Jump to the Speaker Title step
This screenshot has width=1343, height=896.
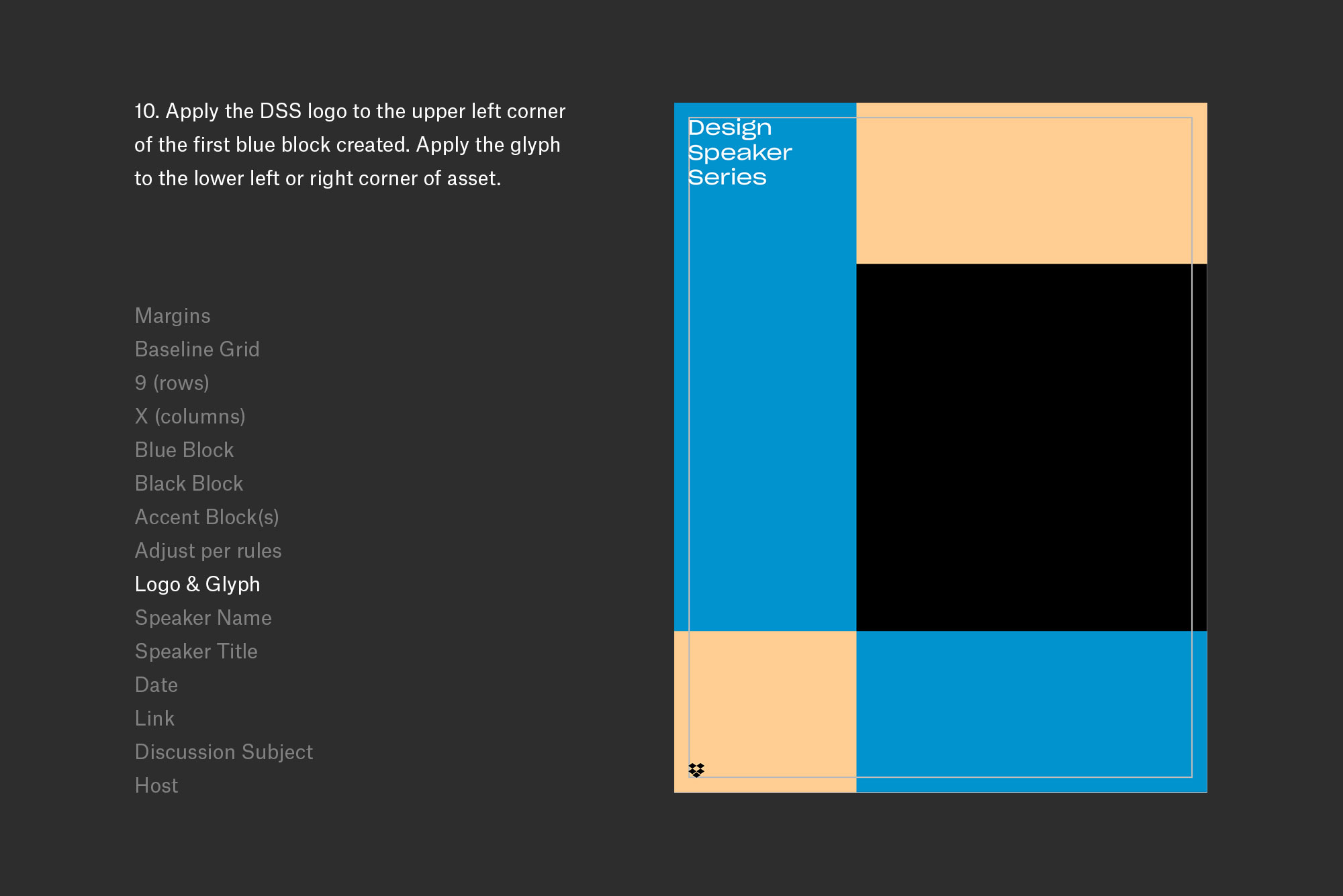[x=196, y=651]
